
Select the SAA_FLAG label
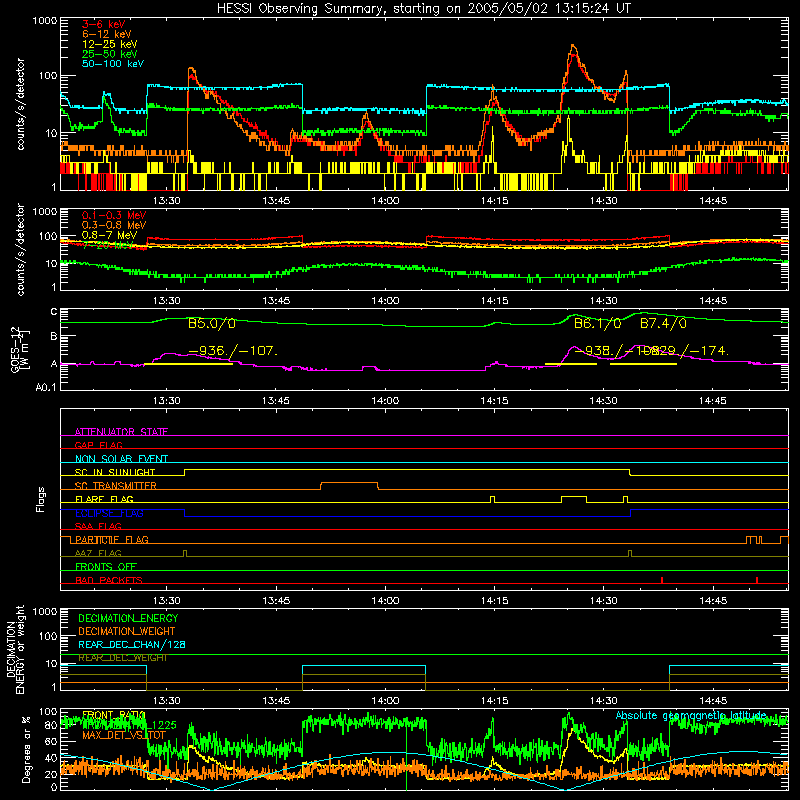pyautogui.click(x=98, y=526)
